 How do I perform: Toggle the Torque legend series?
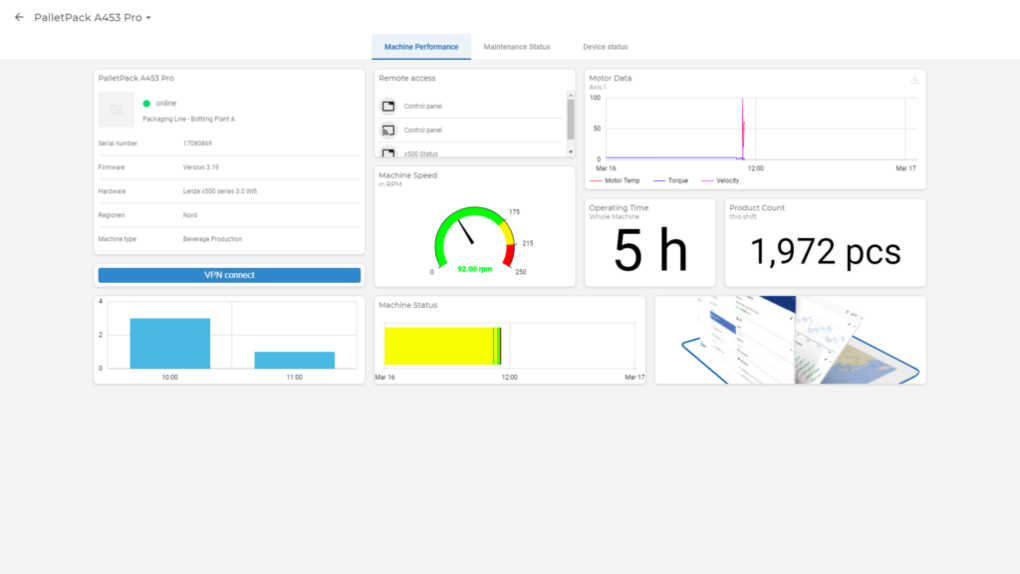(x=671, y=181)
